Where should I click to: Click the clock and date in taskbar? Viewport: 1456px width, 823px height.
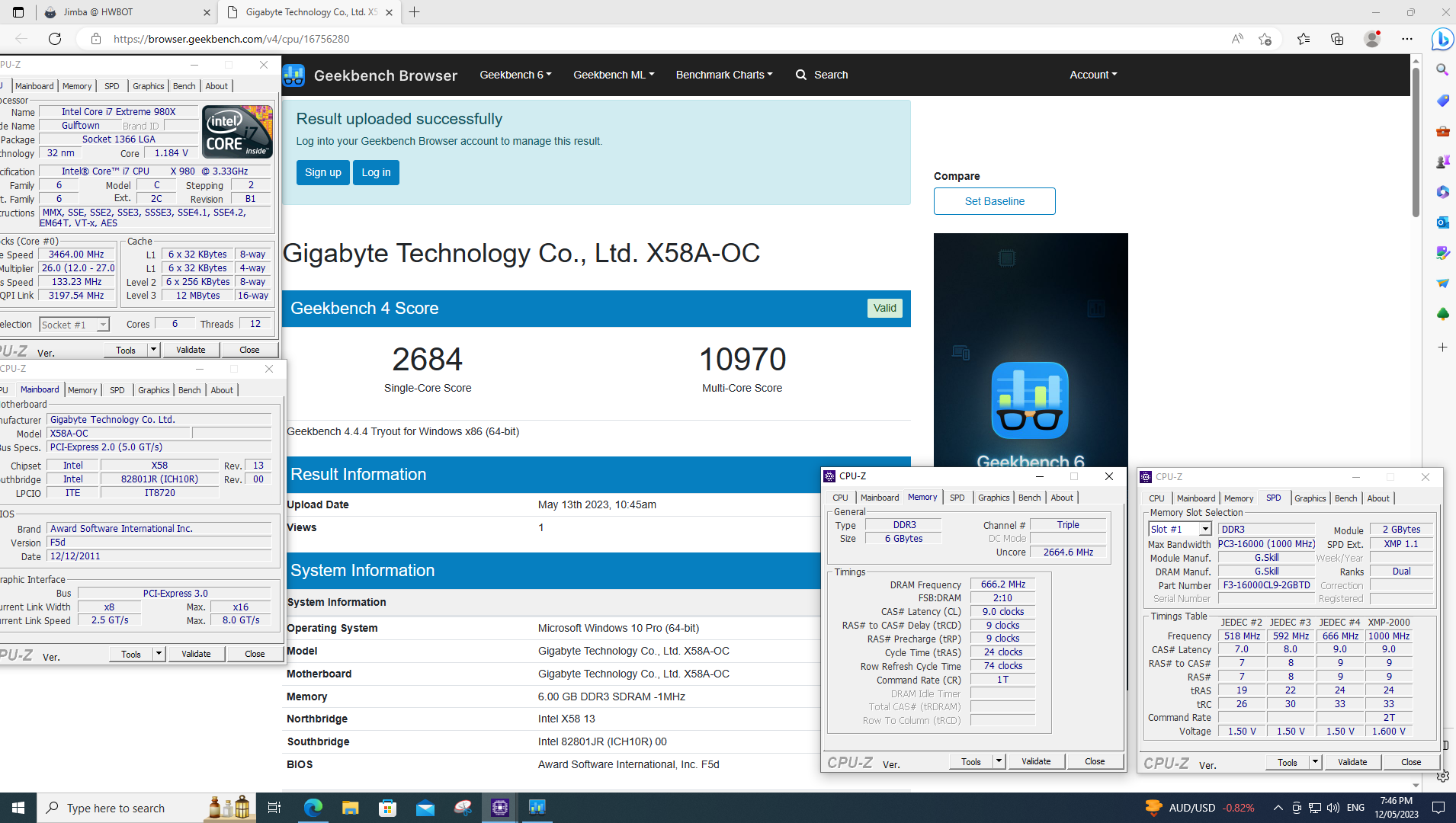(1397, 808)
